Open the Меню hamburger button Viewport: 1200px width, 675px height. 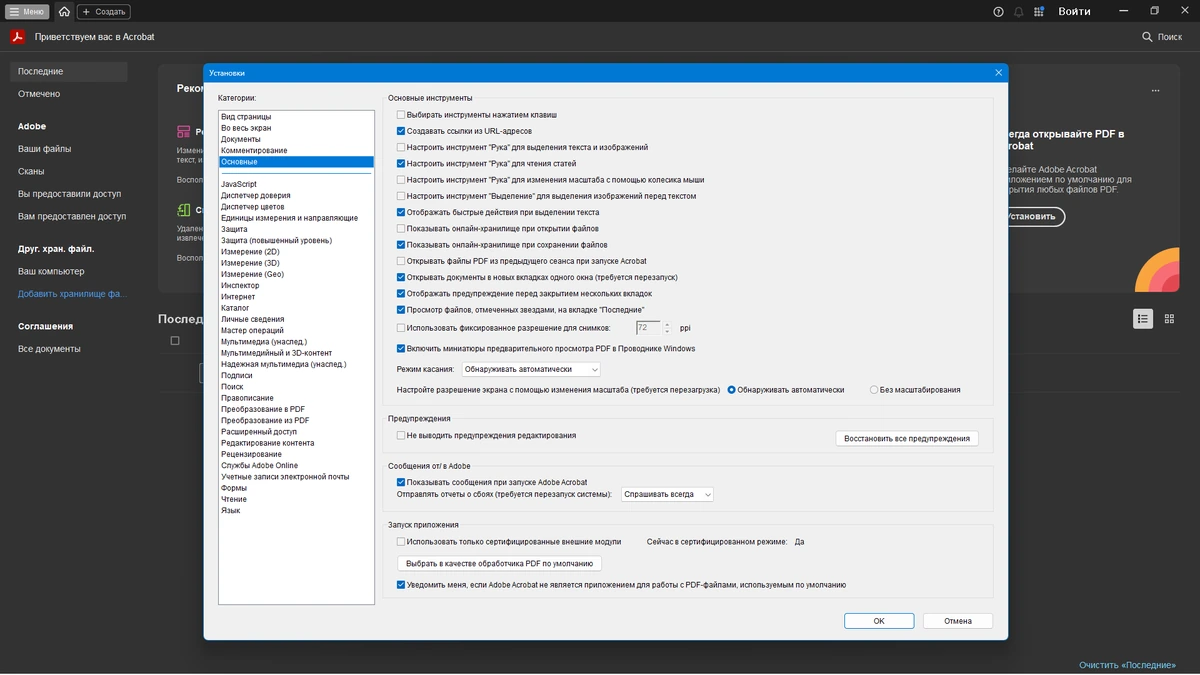click(27, 12)
